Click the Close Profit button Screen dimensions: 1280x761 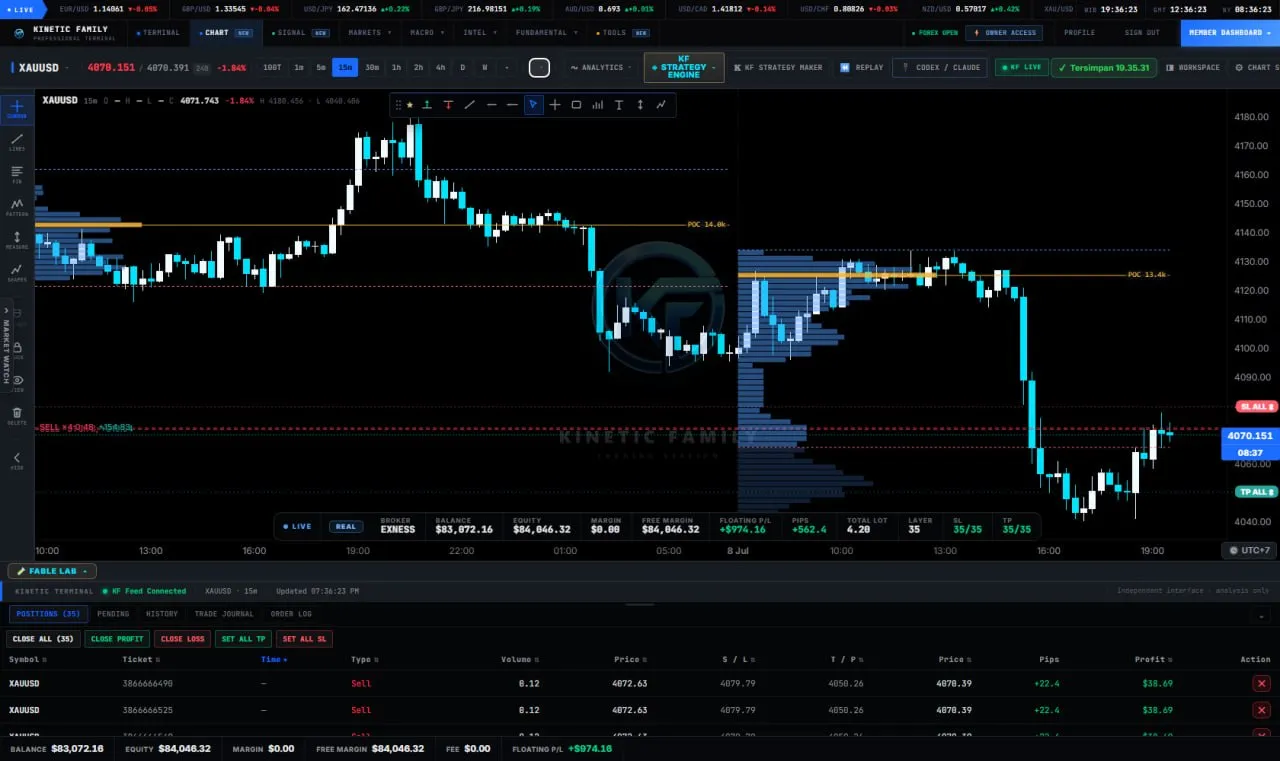click(x=117, y=639)
